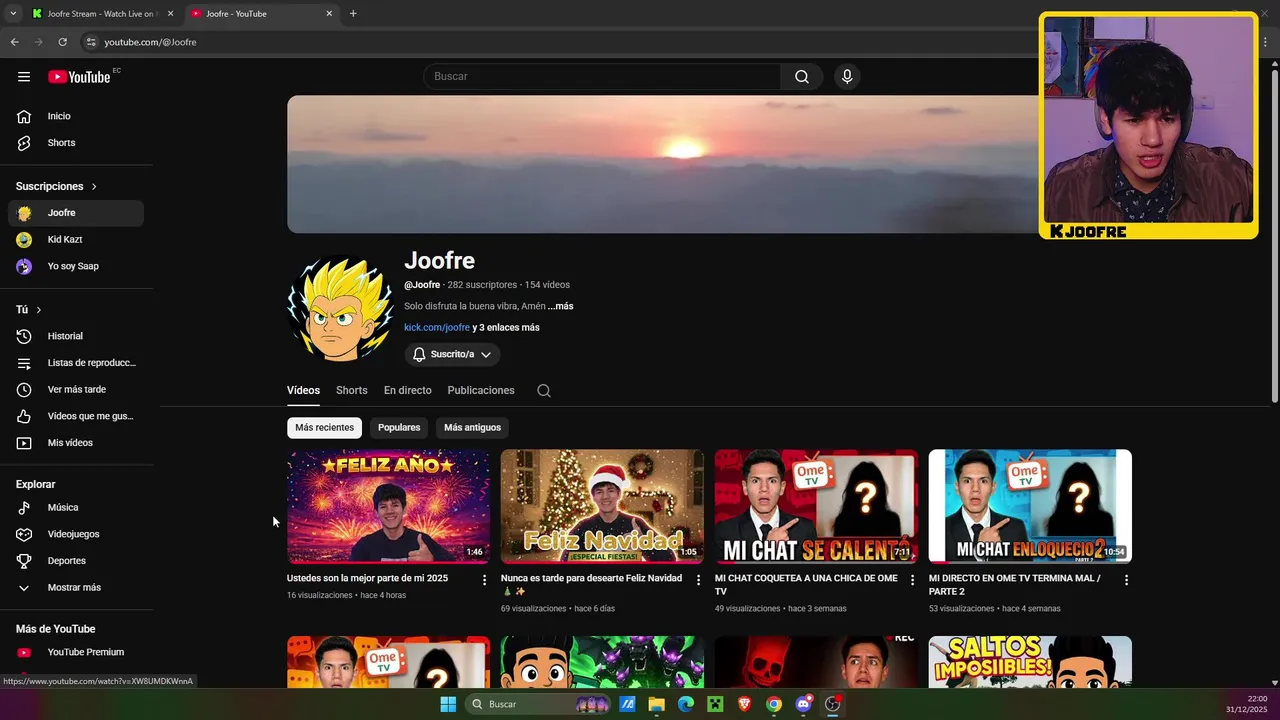Screen dimensions: 1280x720
Task: Switch to the Publicaciones tab
Action: point(481,391)
